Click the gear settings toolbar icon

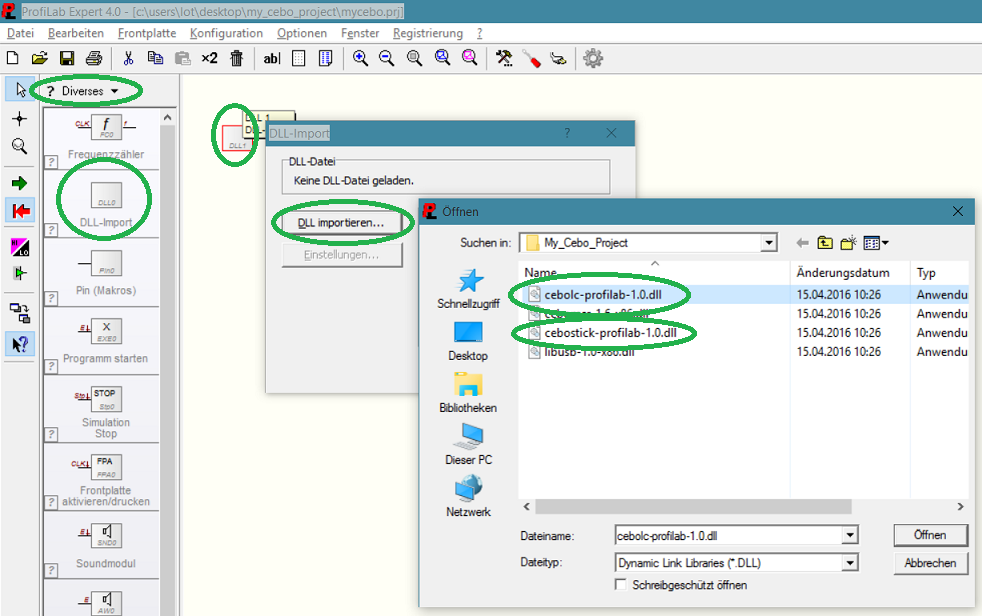[593, 58]
